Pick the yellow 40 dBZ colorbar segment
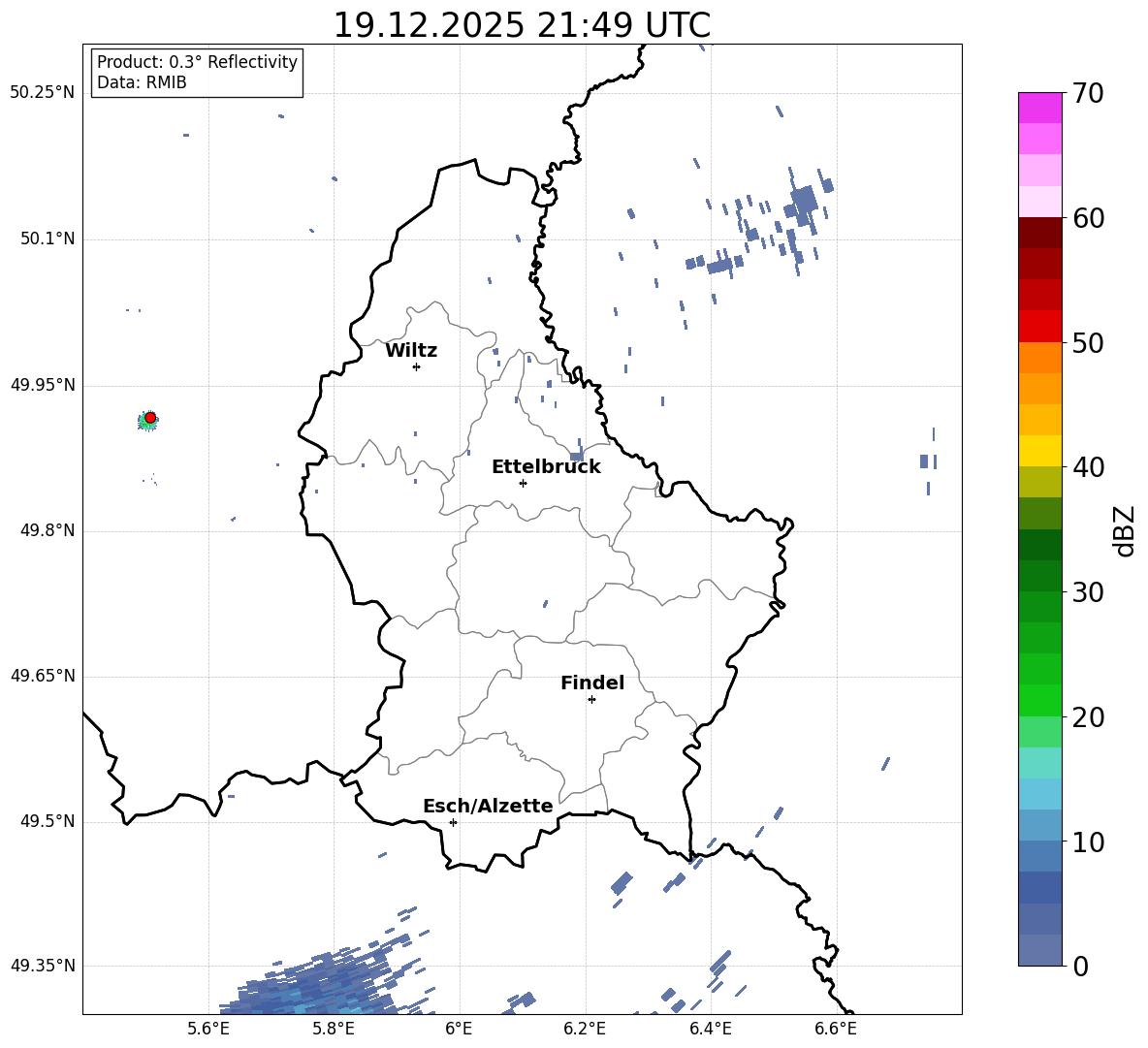This screenshot has height=1048, width=1148. point(1039,451)
